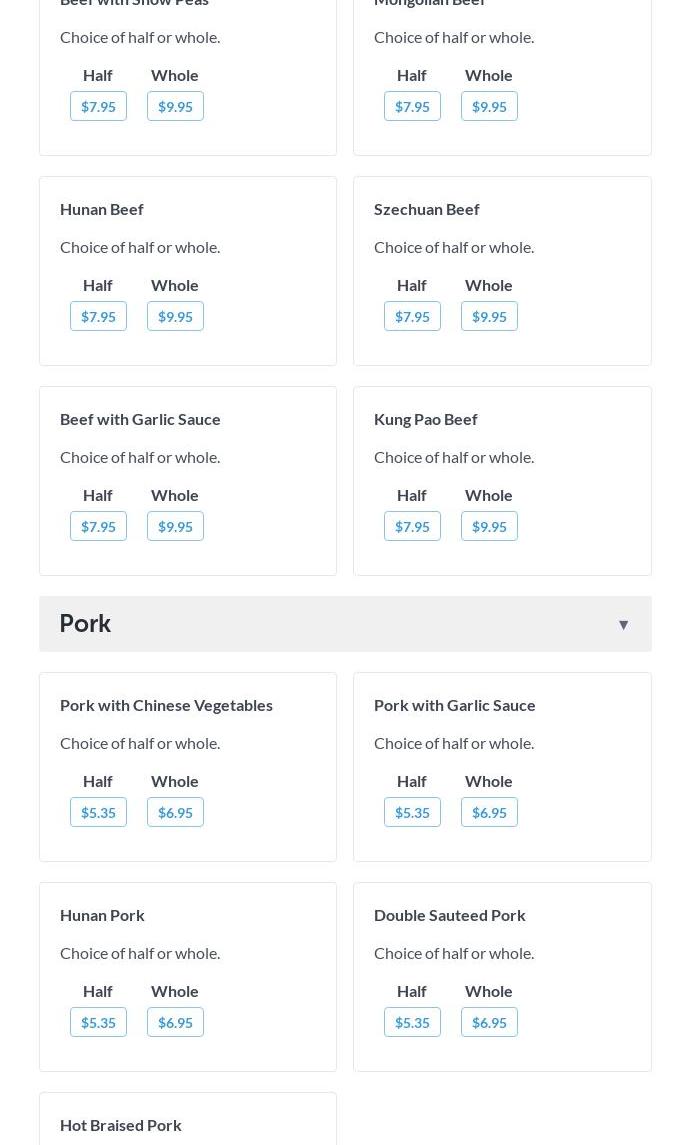Select Half Pork with Chinese Vegetables

coord(98,812)
